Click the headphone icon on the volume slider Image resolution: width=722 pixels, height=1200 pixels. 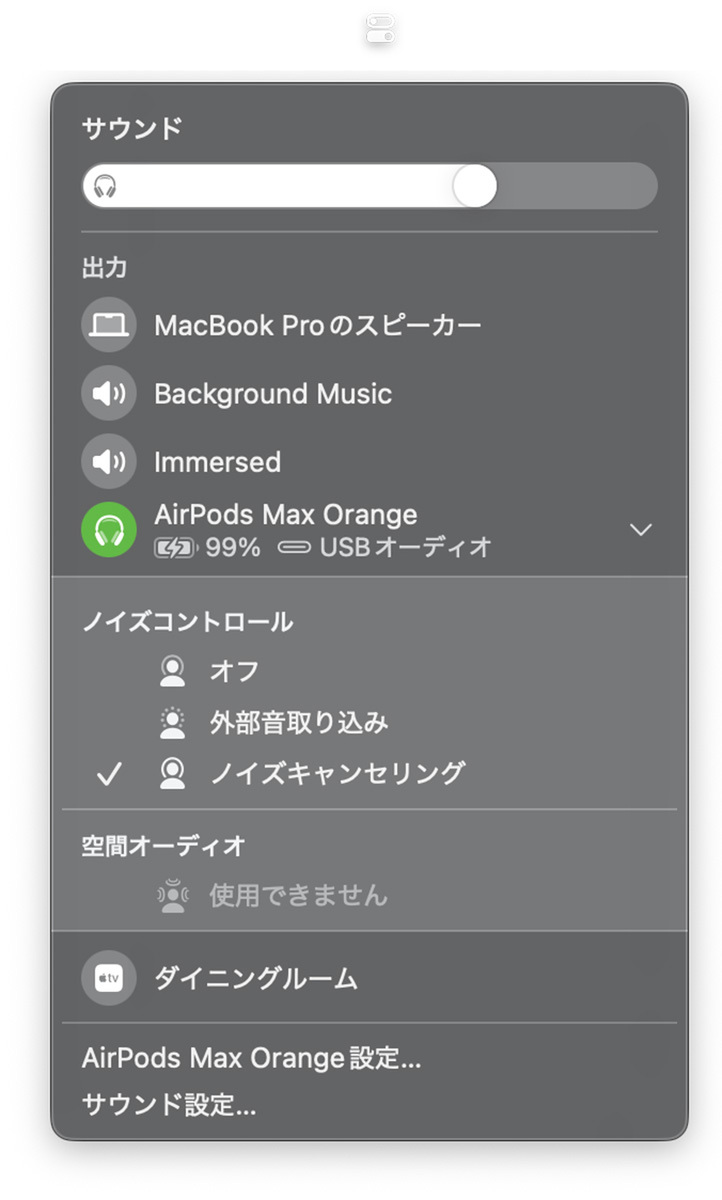[x=104, y=186]
